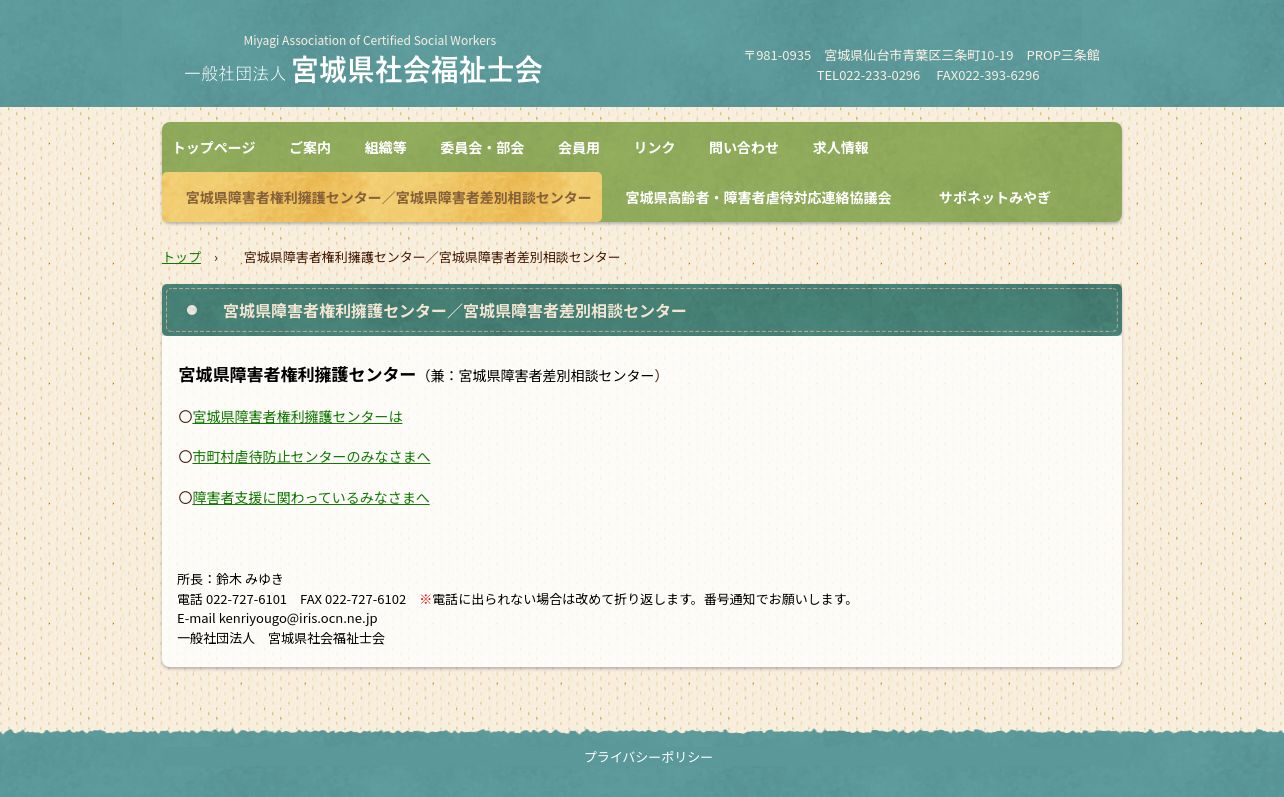Click the header TEL022-233-0296 text
Image resolution: width=1284 pixels, height=797 pixels.
pyautogui.click(x=868, y=75)
